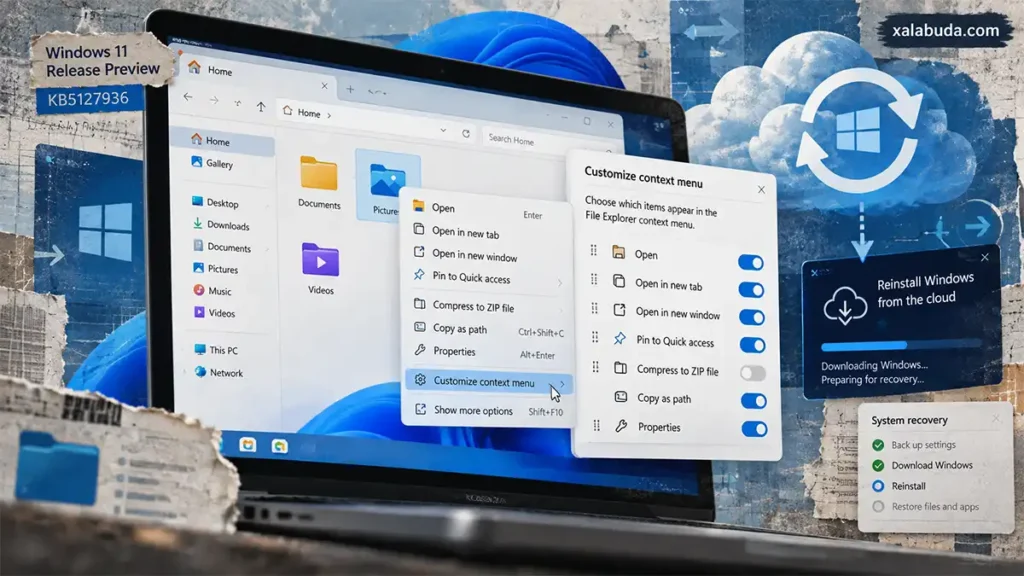Toggle the Pin to Quick access switch

coord(752,345)
